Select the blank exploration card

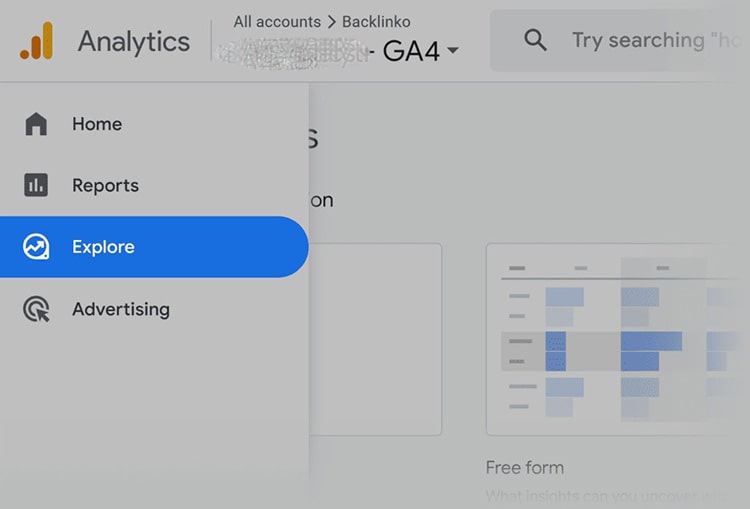coord(375,339)
